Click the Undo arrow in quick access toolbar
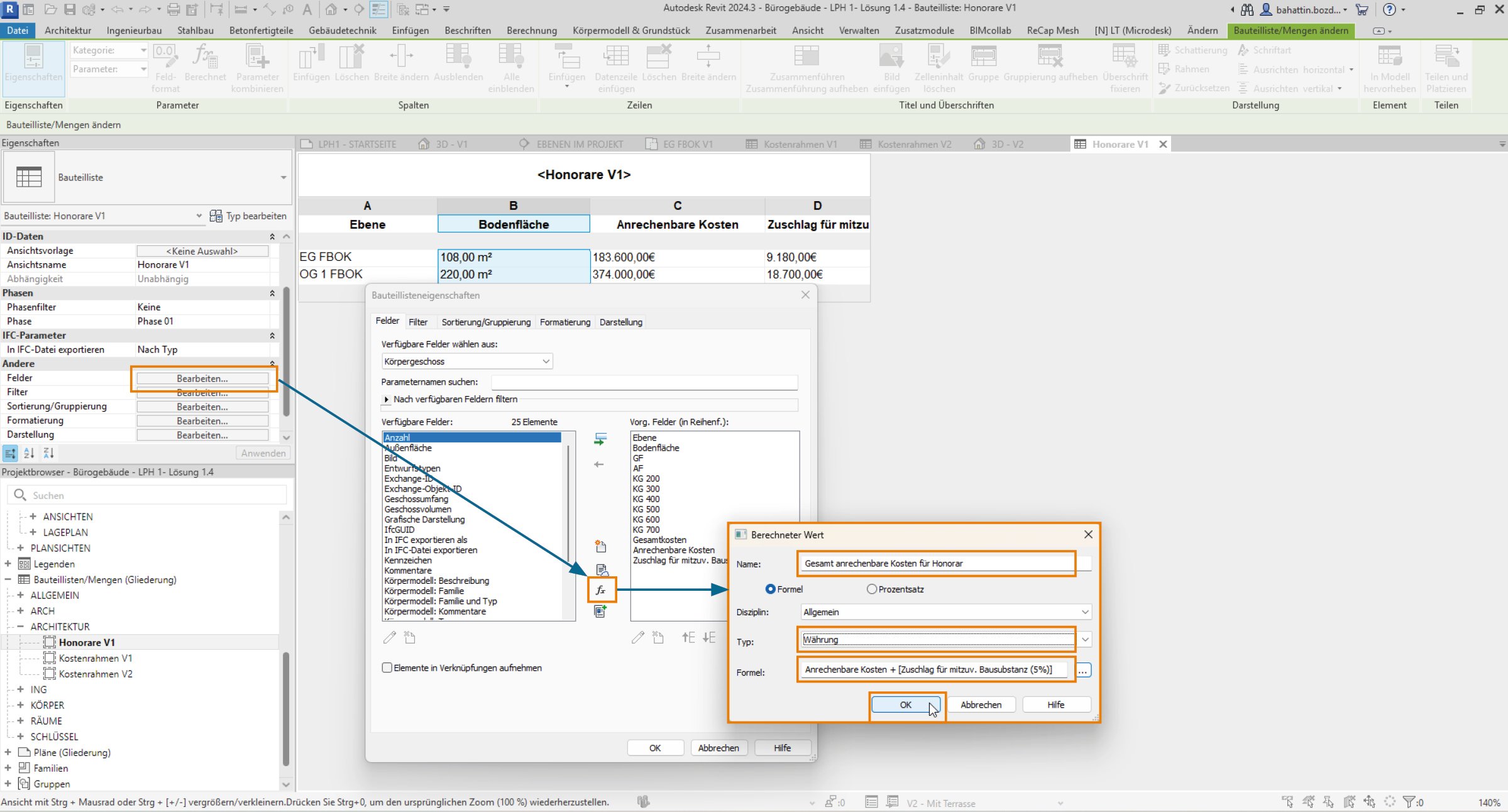The height and width of the screenshot is (812, 1508). [x=117, y=9]
